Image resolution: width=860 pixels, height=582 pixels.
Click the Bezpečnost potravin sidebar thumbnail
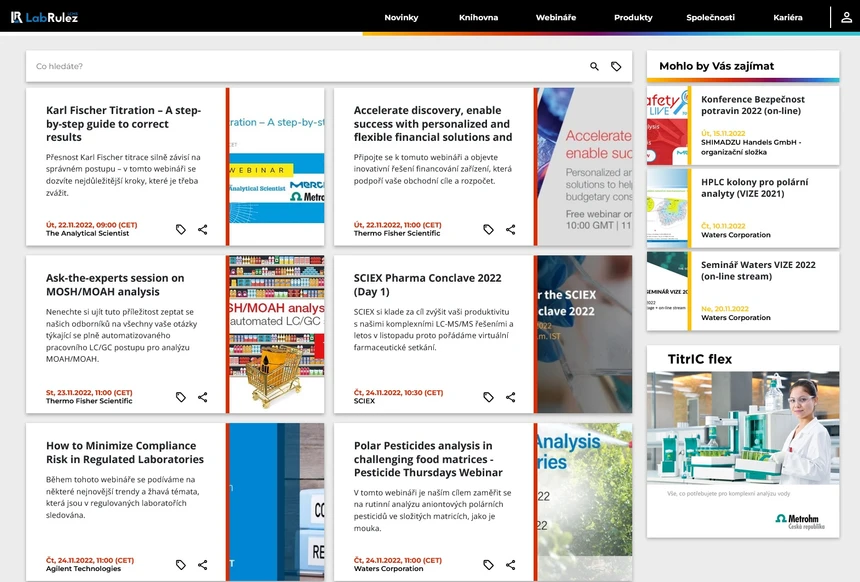click(667, 126)
